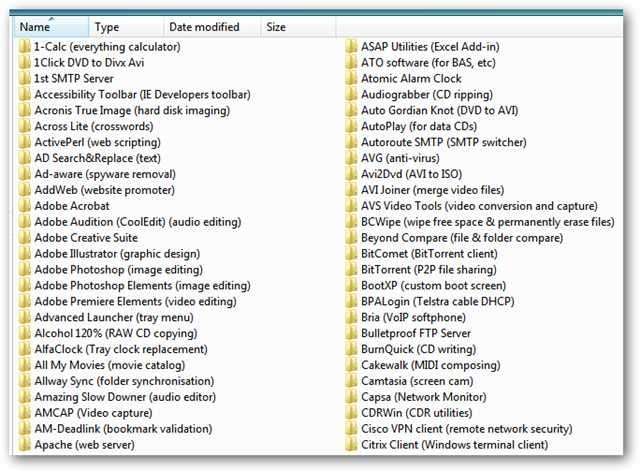
Task: Click the Across Lite folder icon
Action: (x=24, y=126)
